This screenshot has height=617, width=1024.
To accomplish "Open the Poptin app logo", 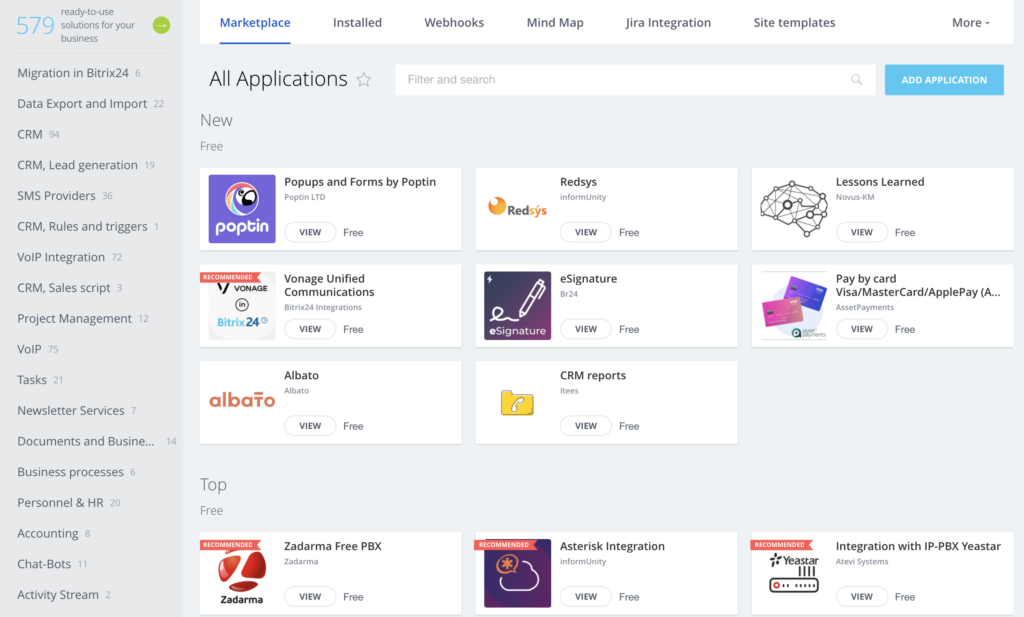I will click(x=242, y=209).
